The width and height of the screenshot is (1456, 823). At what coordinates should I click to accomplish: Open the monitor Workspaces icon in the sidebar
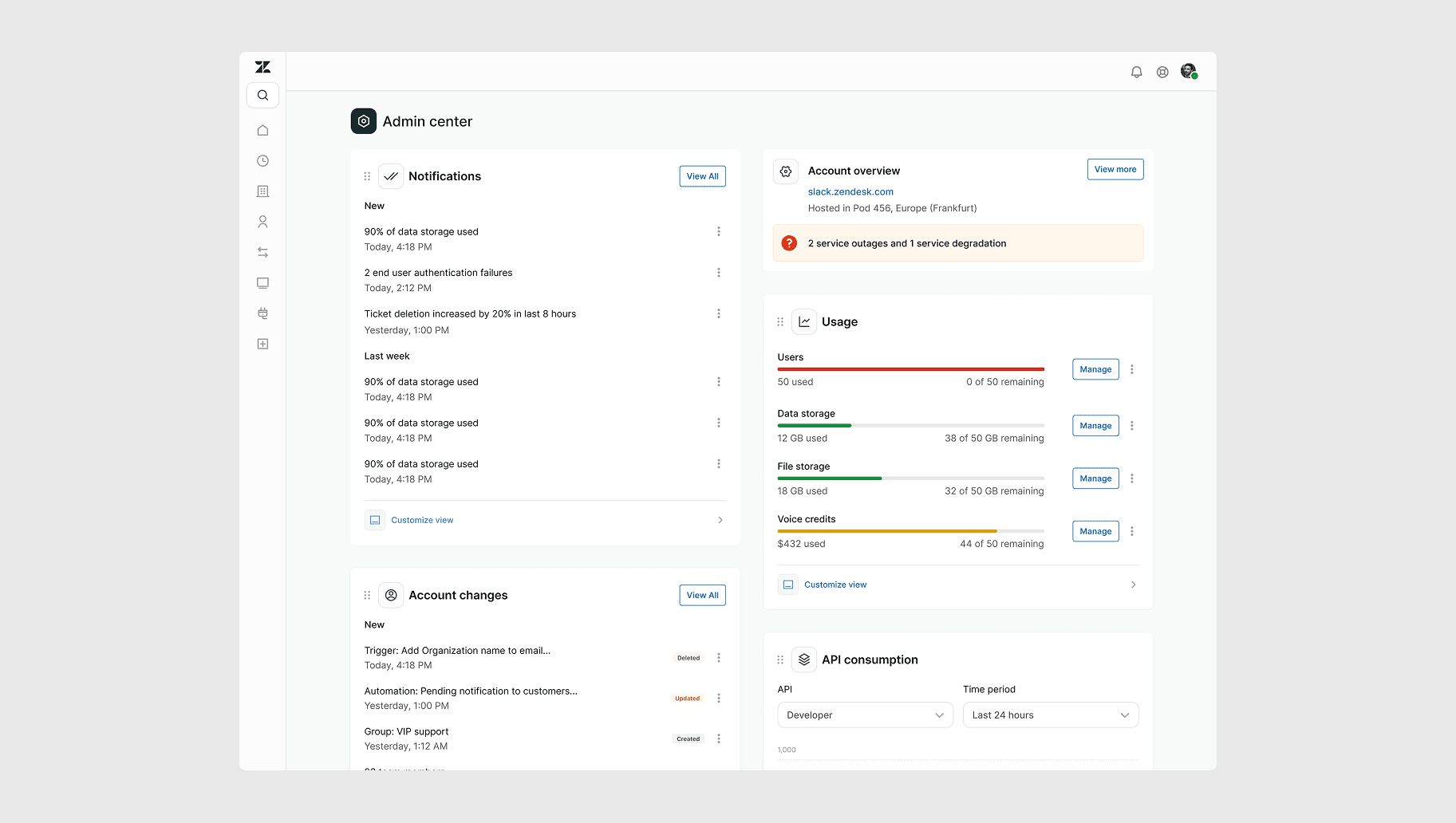(x=262, y=283)
